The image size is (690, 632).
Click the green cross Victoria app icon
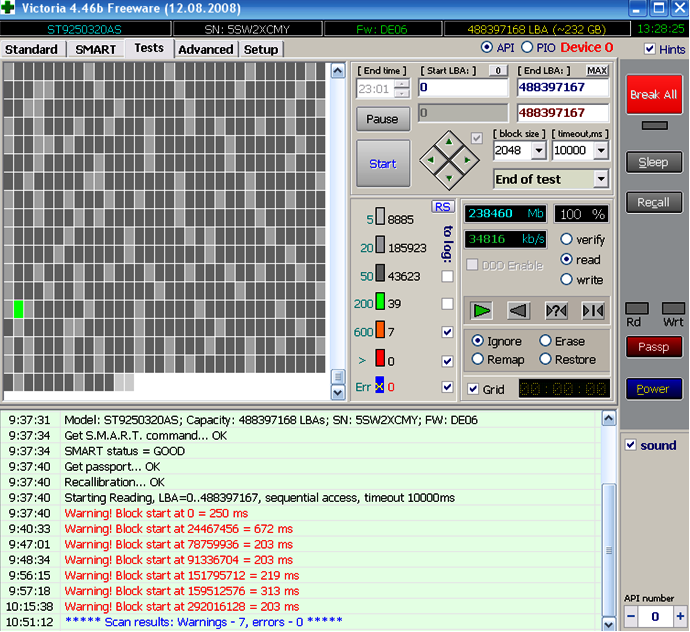[x=7, y=7]
